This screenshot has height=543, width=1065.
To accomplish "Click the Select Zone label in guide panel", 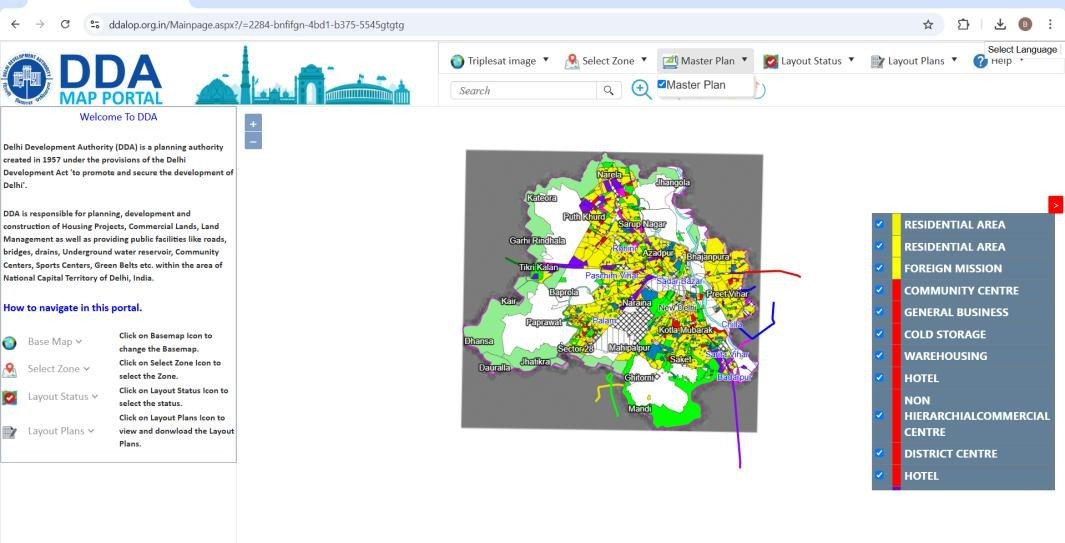I will pyautogui.click(x=54, y=368).
